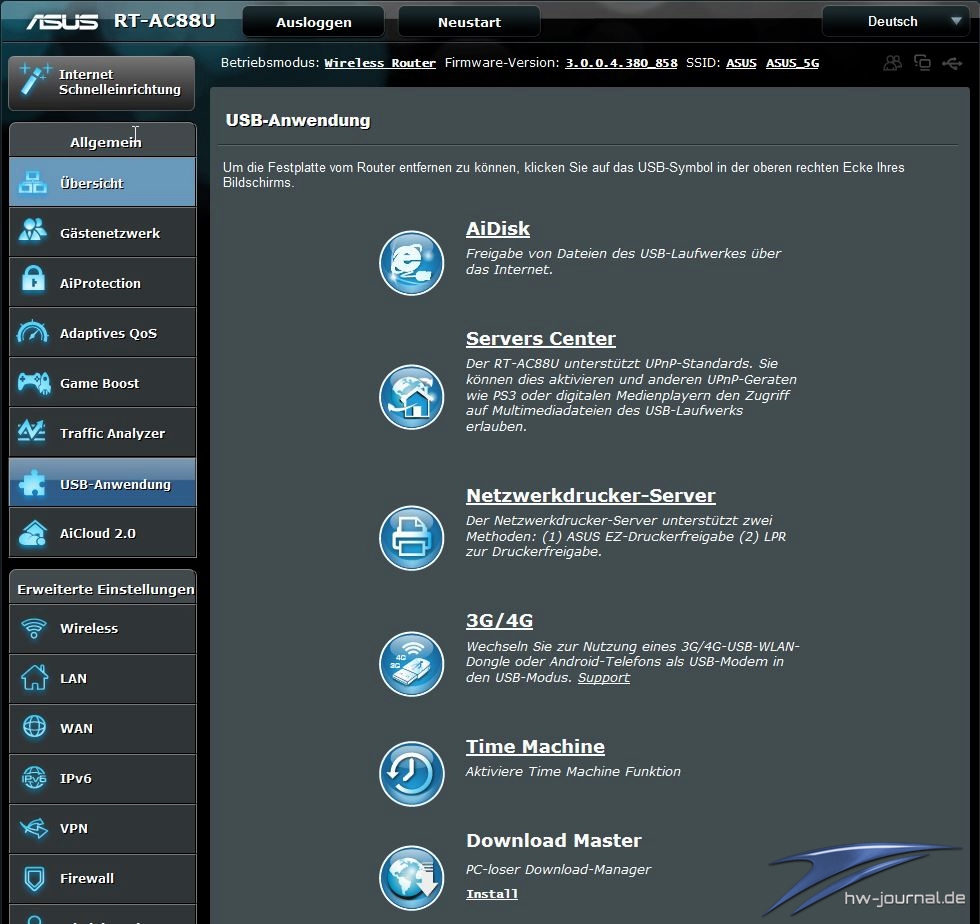Click the Game Boost gamepad icon
The width and height of the screenshot is (980, 924).
point(34,383)
